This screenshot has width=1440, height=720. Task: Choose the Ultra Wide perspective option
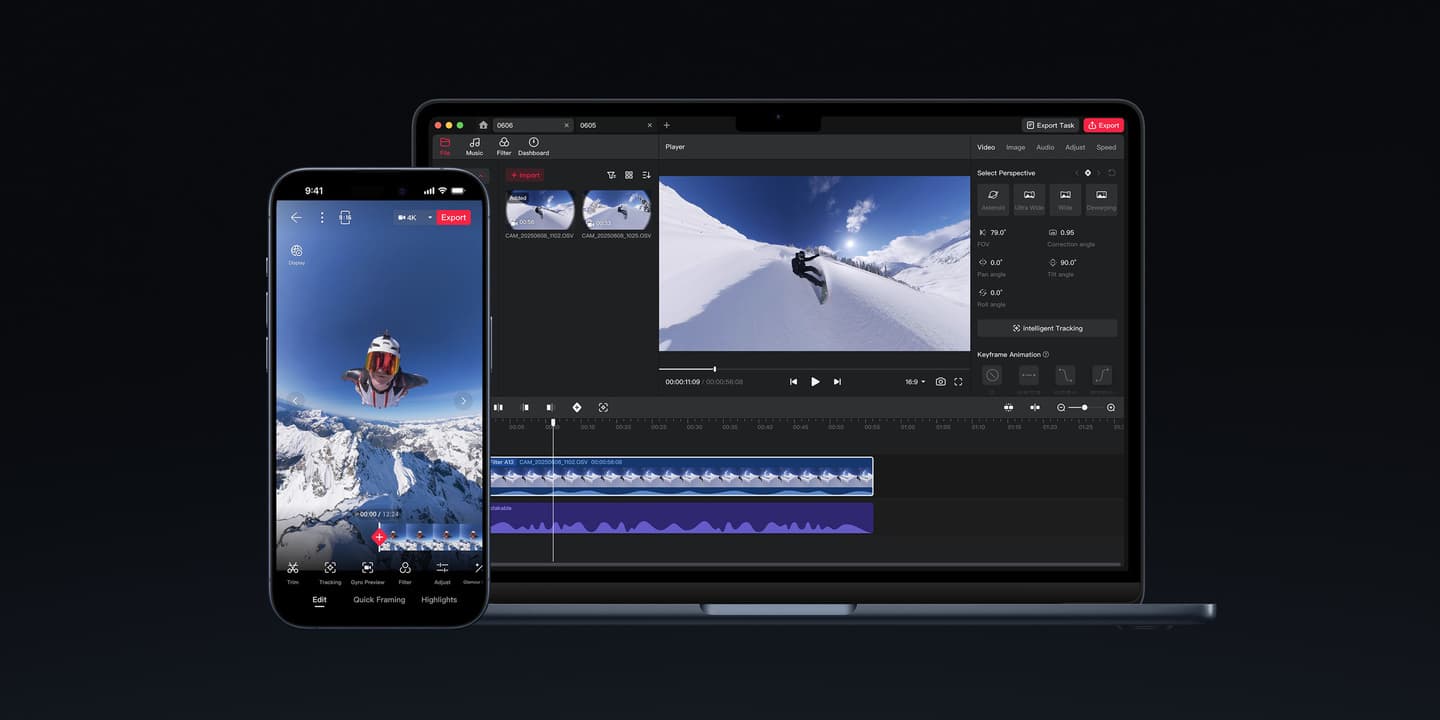pyautogui.click(x=1029, y=198)
